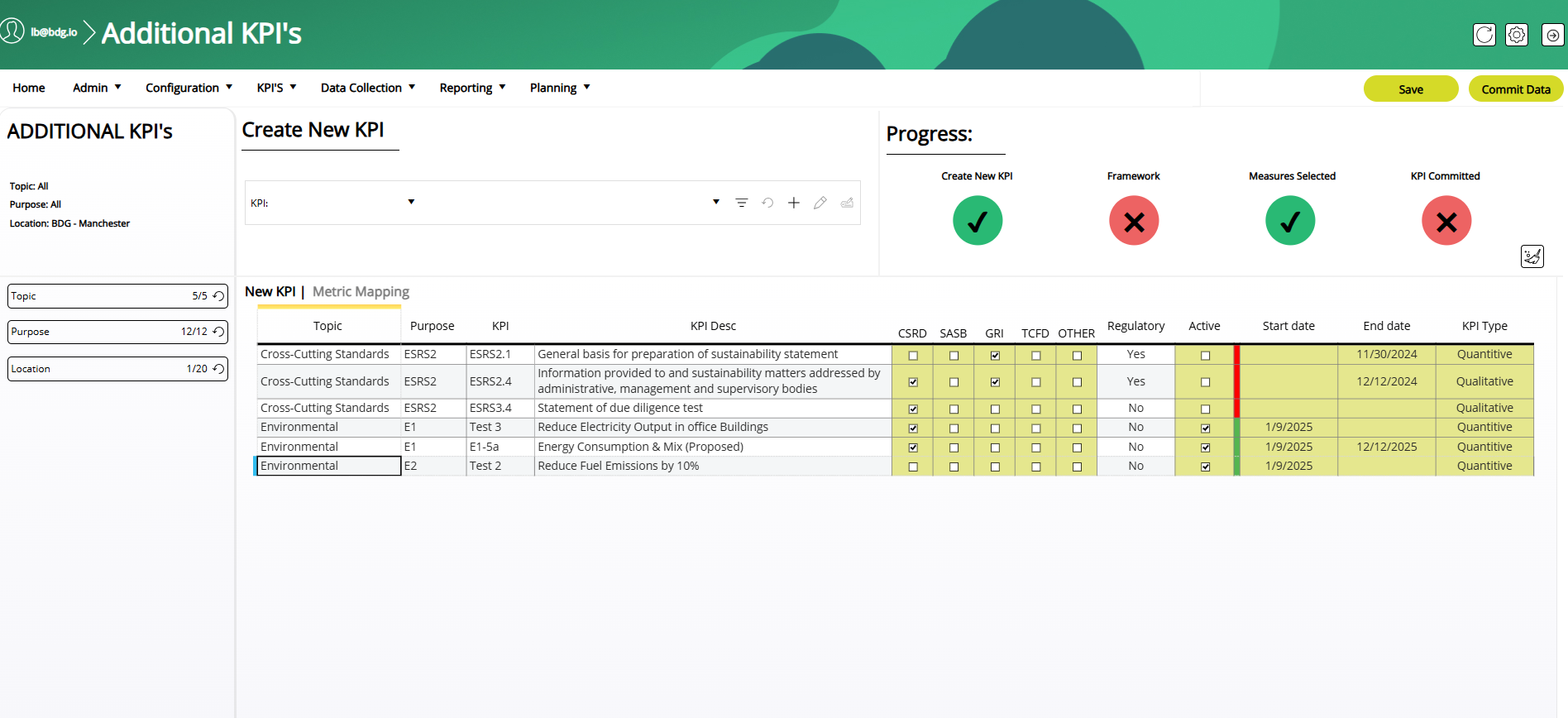Click the pencil edit icon
1568x718 pixels.
click(x=820, y=203)
